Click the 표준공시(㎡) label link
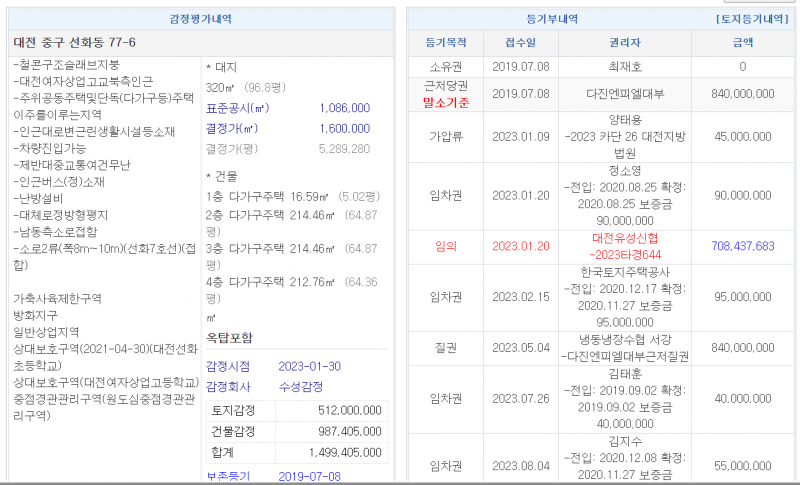 [237, 108]
